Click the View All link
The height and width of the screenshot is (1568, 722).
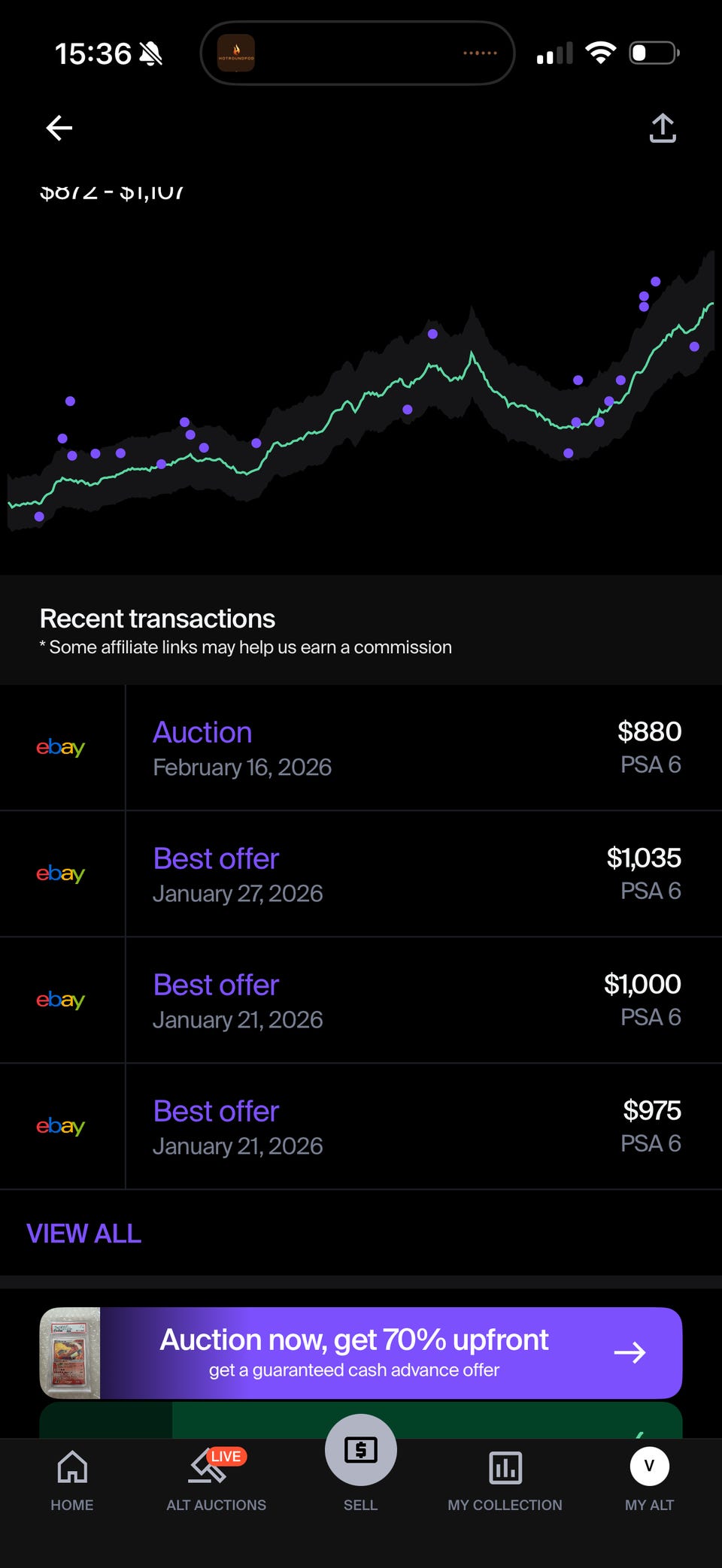pos(84,1234)
